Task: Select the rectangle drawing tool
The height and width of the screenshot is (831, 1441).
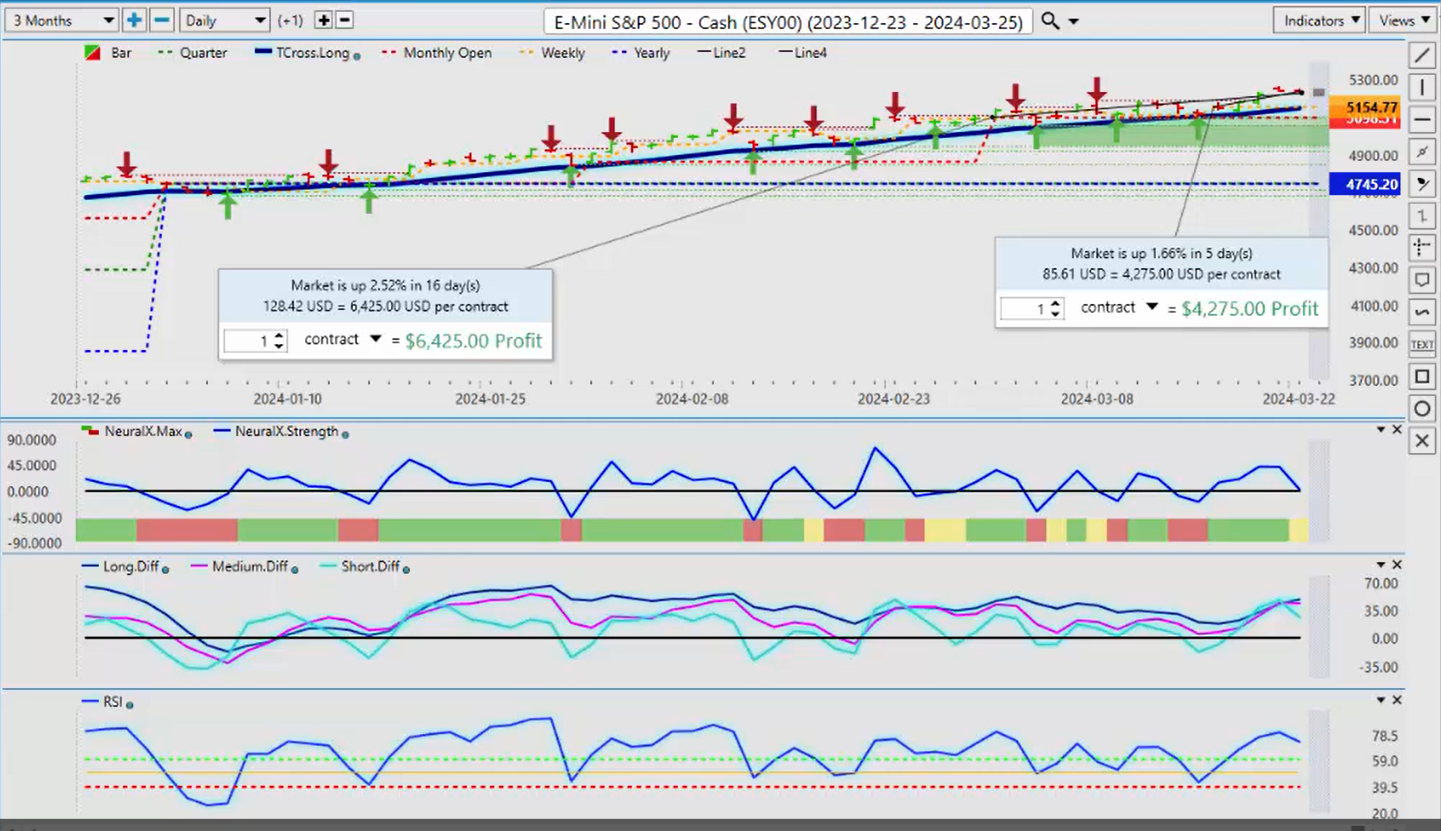Action: click(x=1422, y=376)
